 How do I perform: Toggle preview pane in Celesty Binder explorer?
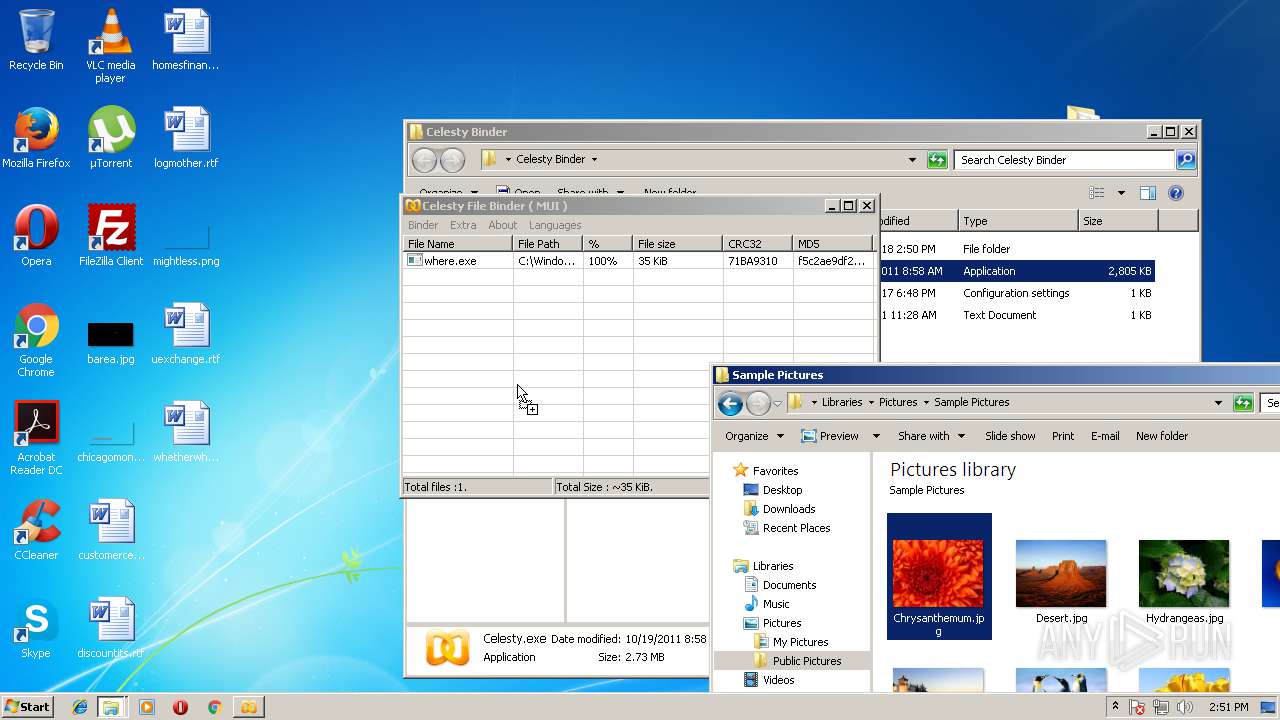coord(1148,193)
